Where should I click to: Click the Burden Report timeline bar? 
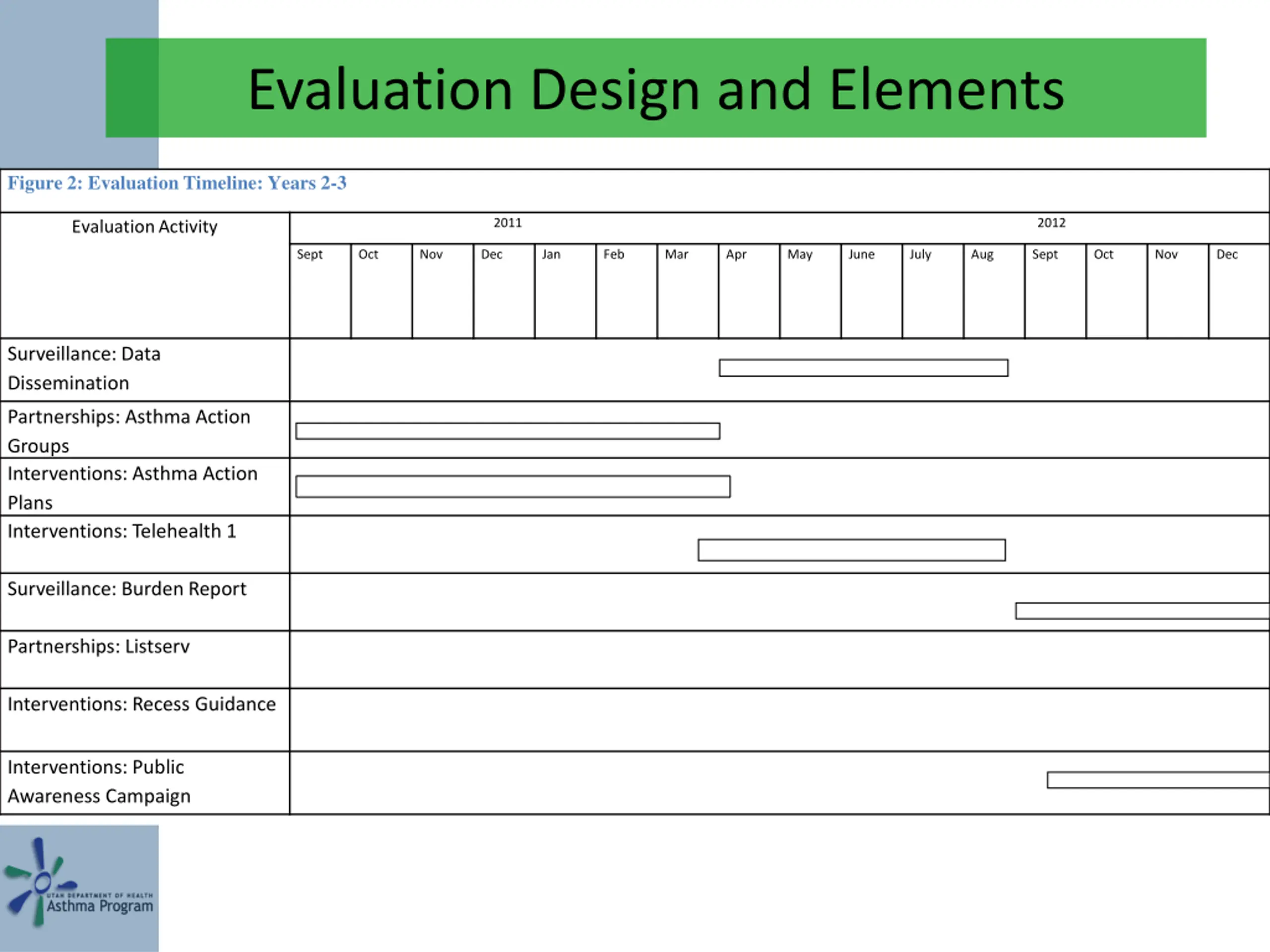point(1143,610)
